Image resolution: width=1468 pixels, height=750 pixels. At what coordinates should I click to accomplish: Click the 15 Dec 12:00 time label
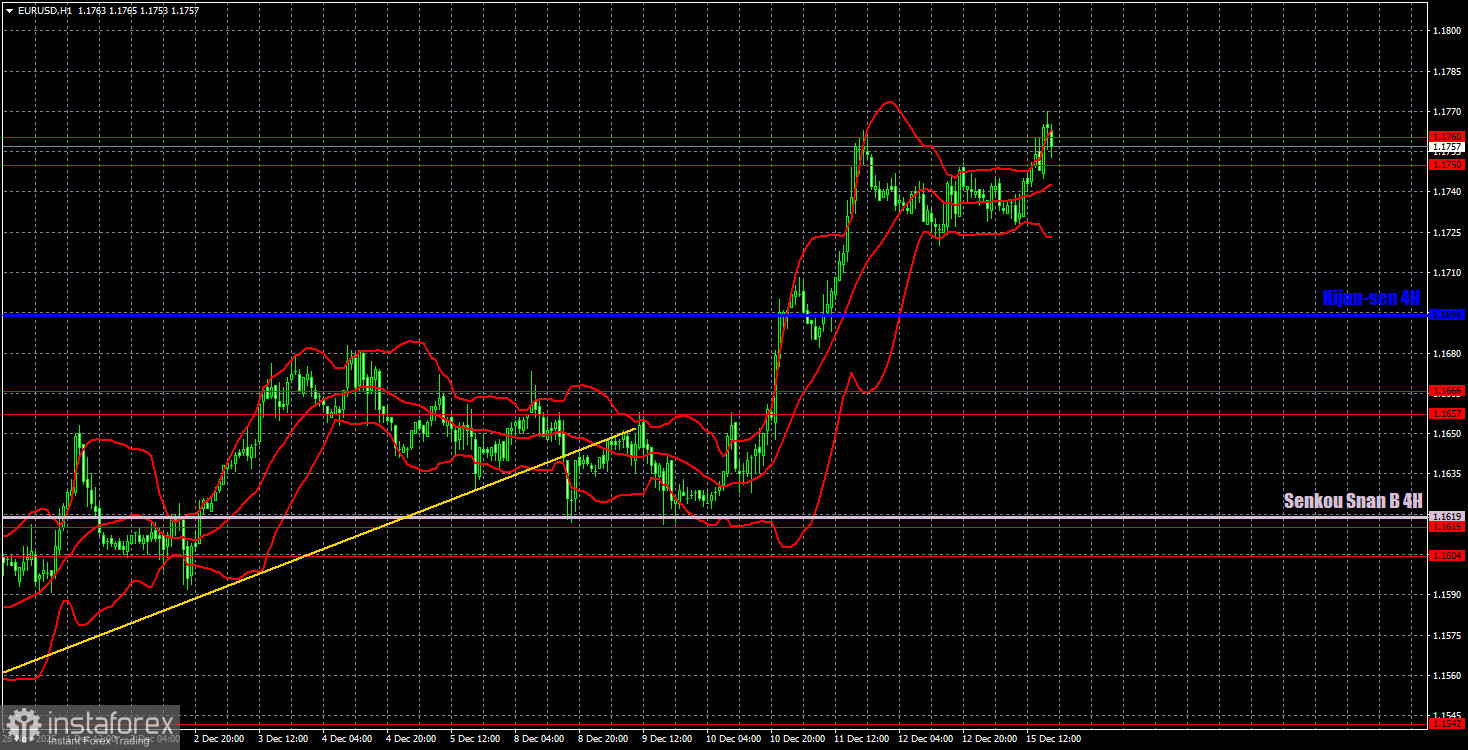(x=1053, y=739)
